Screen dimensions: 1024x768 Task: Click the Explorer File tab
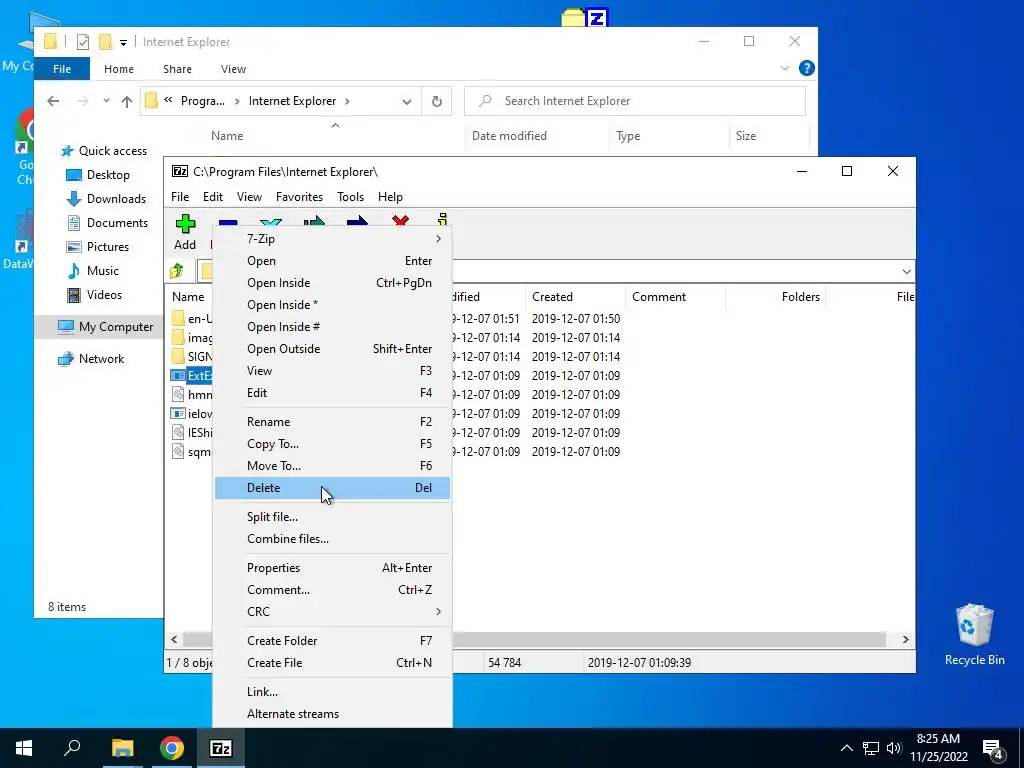coord(62,69)
